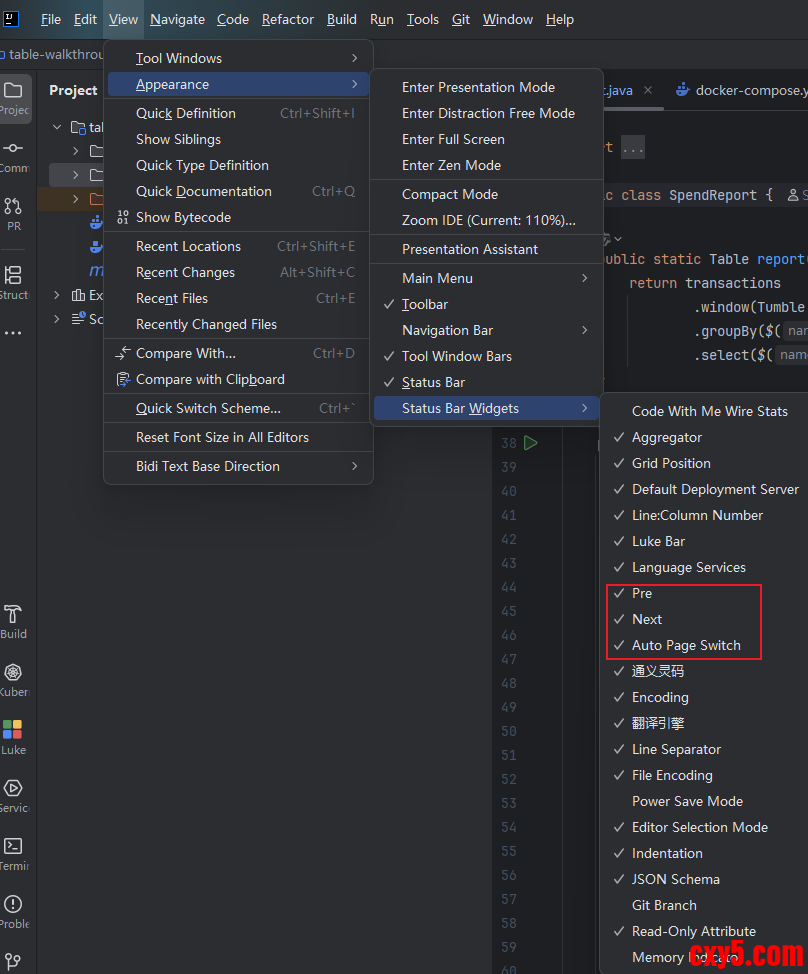Click the green run gutter icon at line 38

coord(531,443)
